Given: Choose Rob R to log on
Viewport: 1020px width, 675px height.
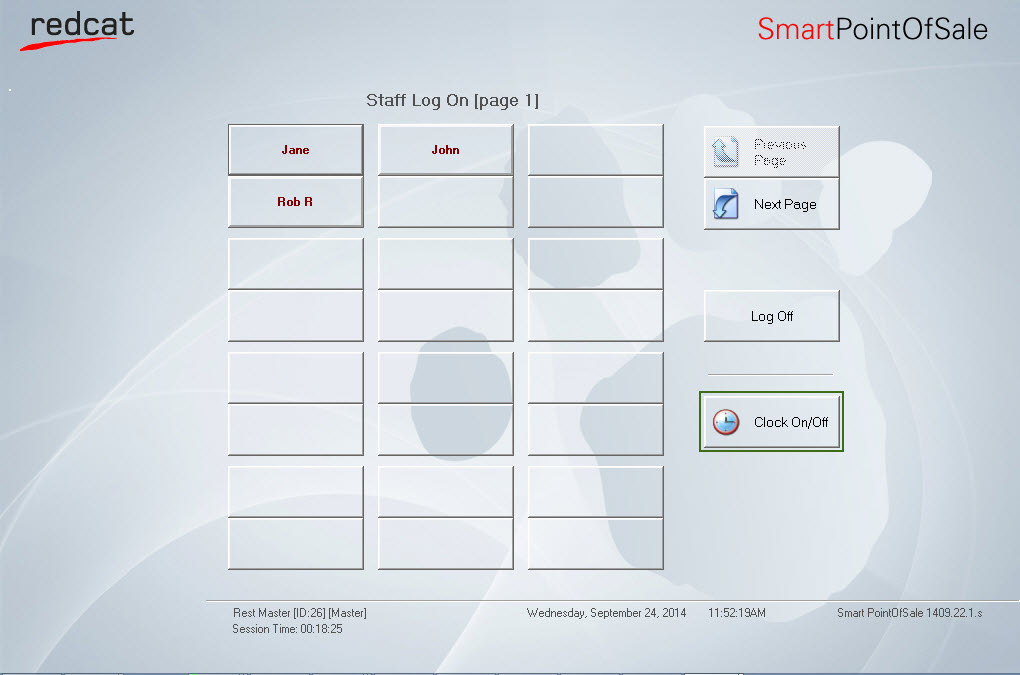Looking at the screenshot, I should click(x=295, y=202).
